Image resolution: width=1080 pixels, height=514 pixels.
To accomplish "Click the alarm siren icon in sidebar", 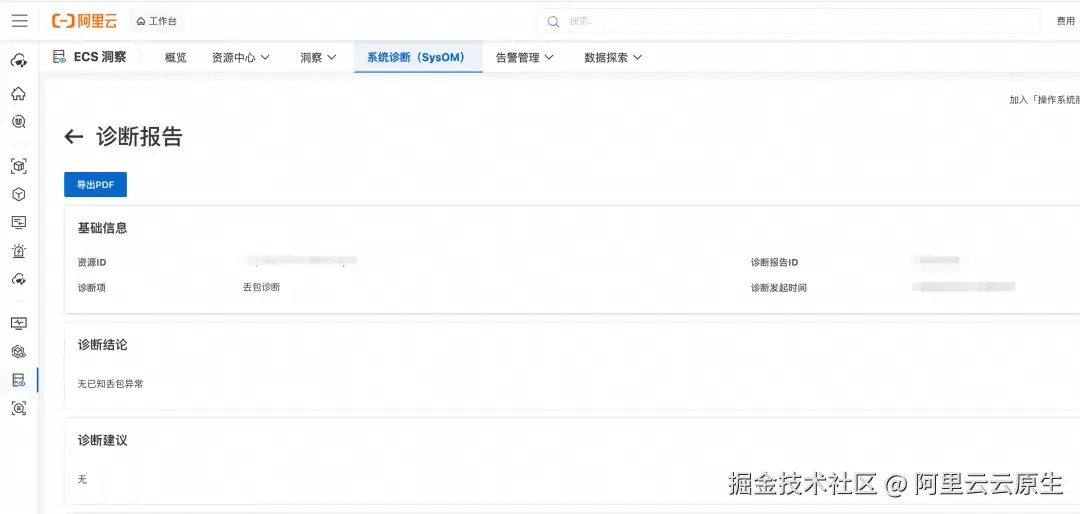I will pyautogui.click(x=19, y=251).
